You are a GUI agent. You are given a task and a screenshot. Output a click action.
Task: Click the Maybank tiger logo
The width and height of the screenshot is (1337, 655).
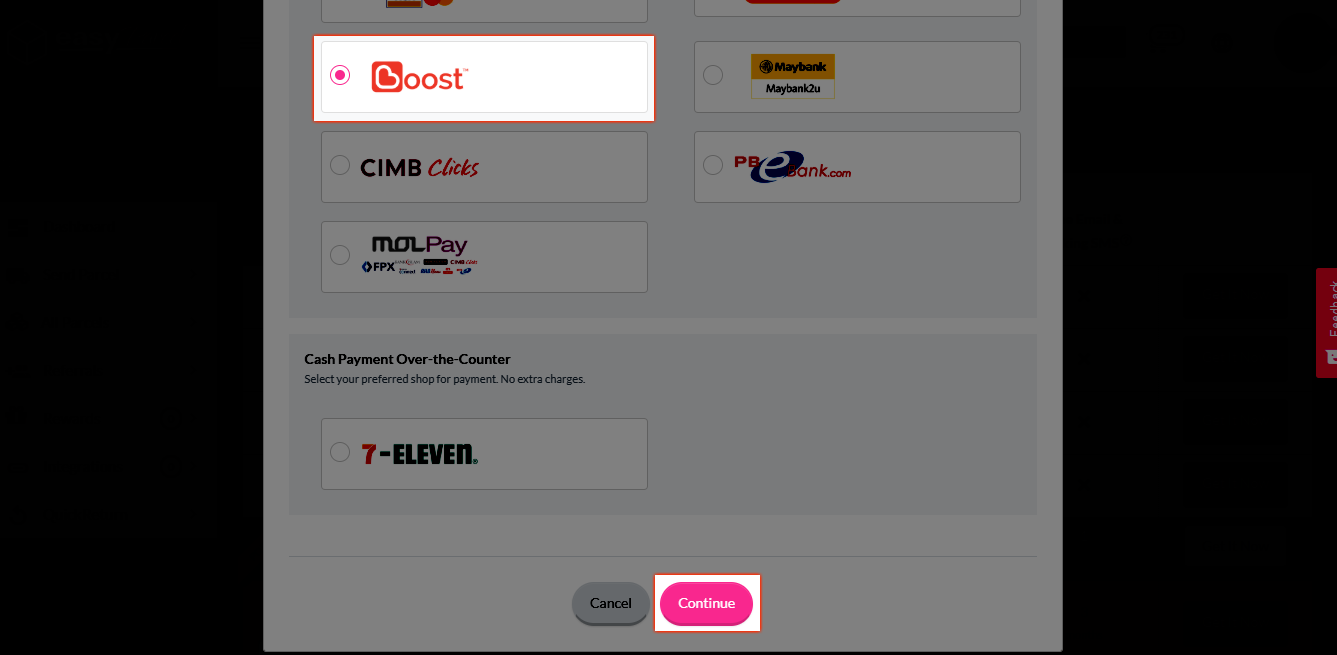click(793, 66)
